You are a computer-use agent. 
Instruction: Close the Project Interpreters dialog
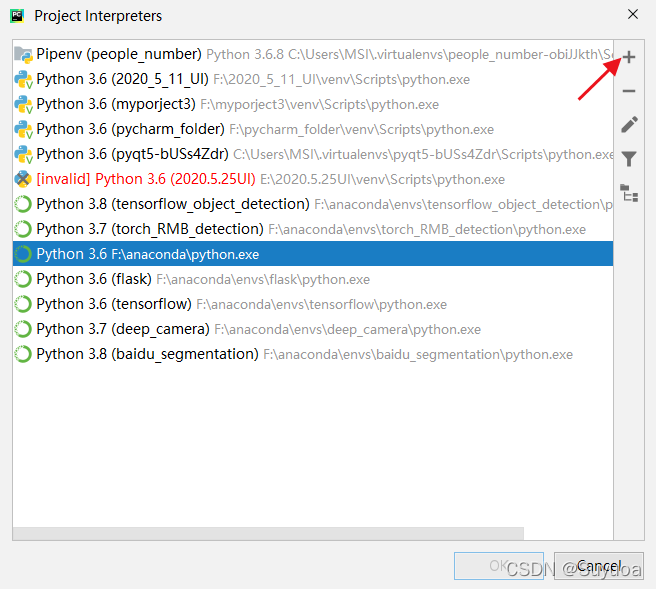point(631,15)
